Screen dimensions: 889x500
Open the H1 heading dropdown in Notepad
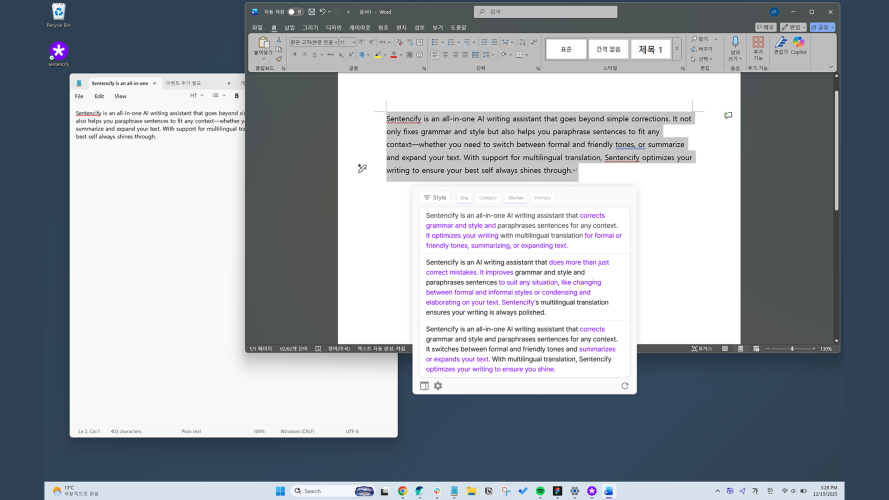[196, 96]
